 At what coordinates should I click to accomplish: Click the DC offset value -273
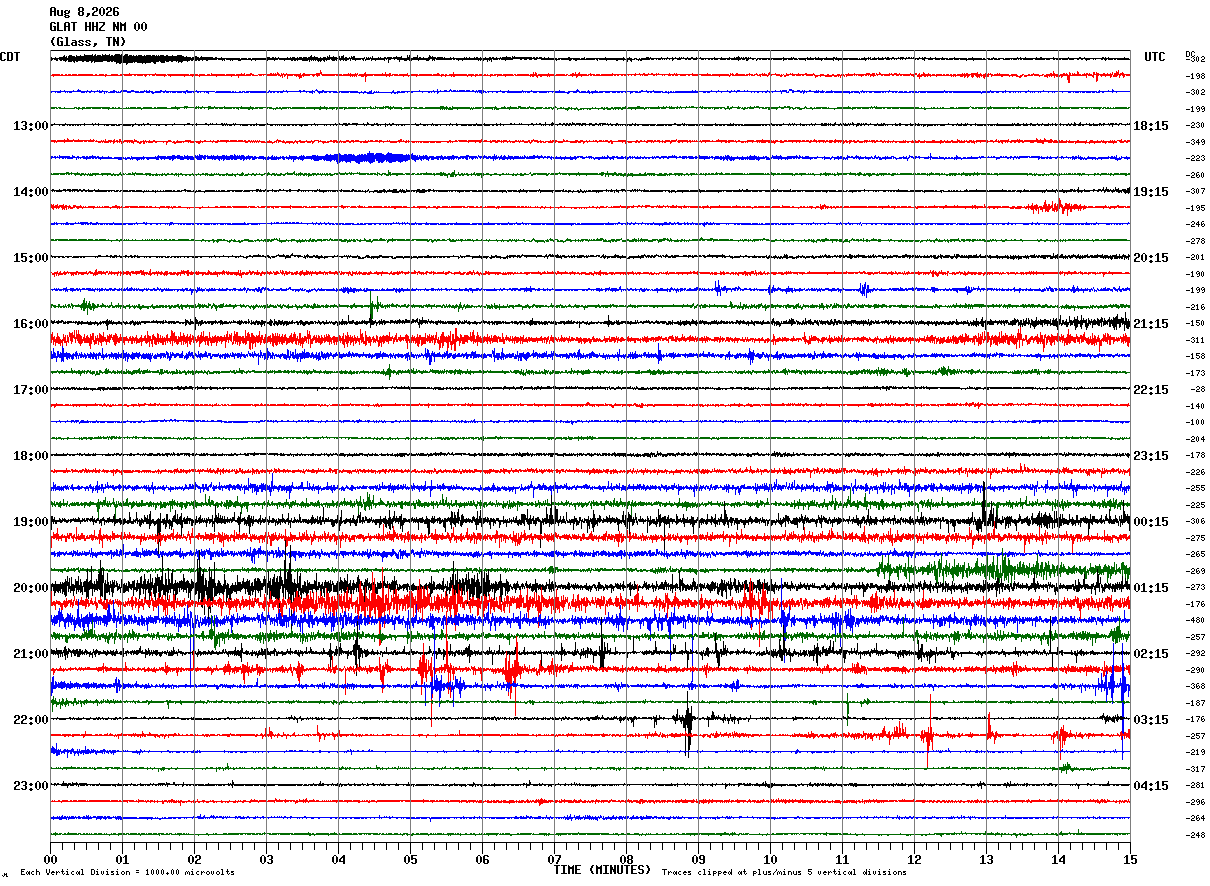tap(1195, 587)
